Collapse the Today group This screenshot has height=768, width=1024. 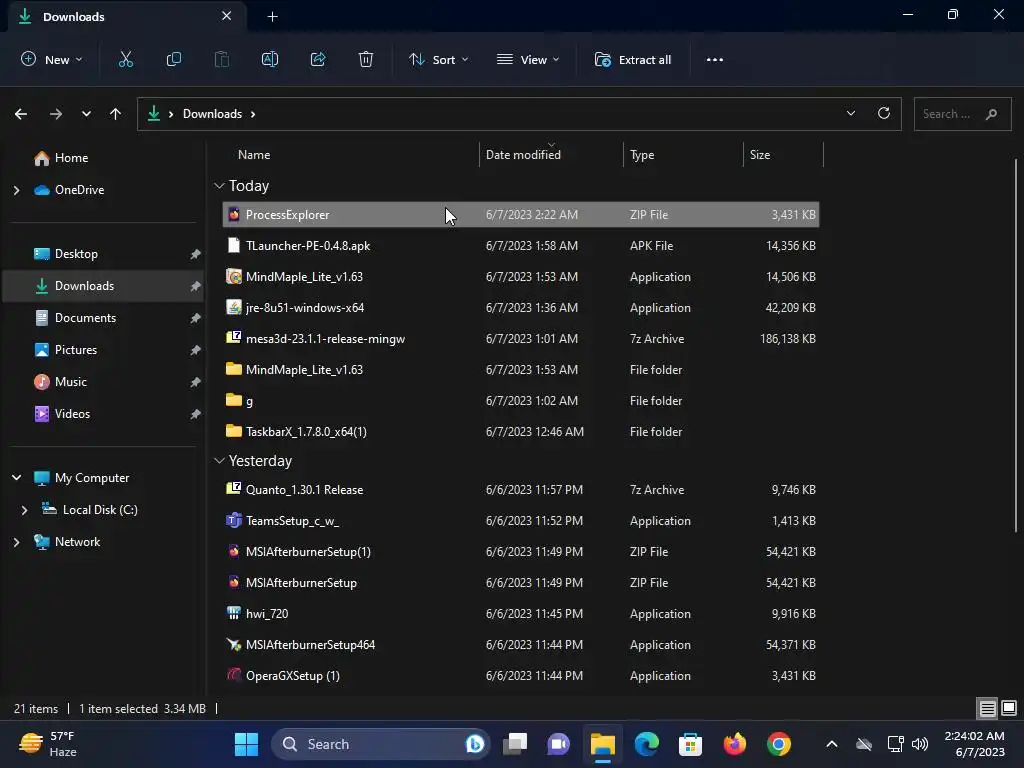coord(219,186)
